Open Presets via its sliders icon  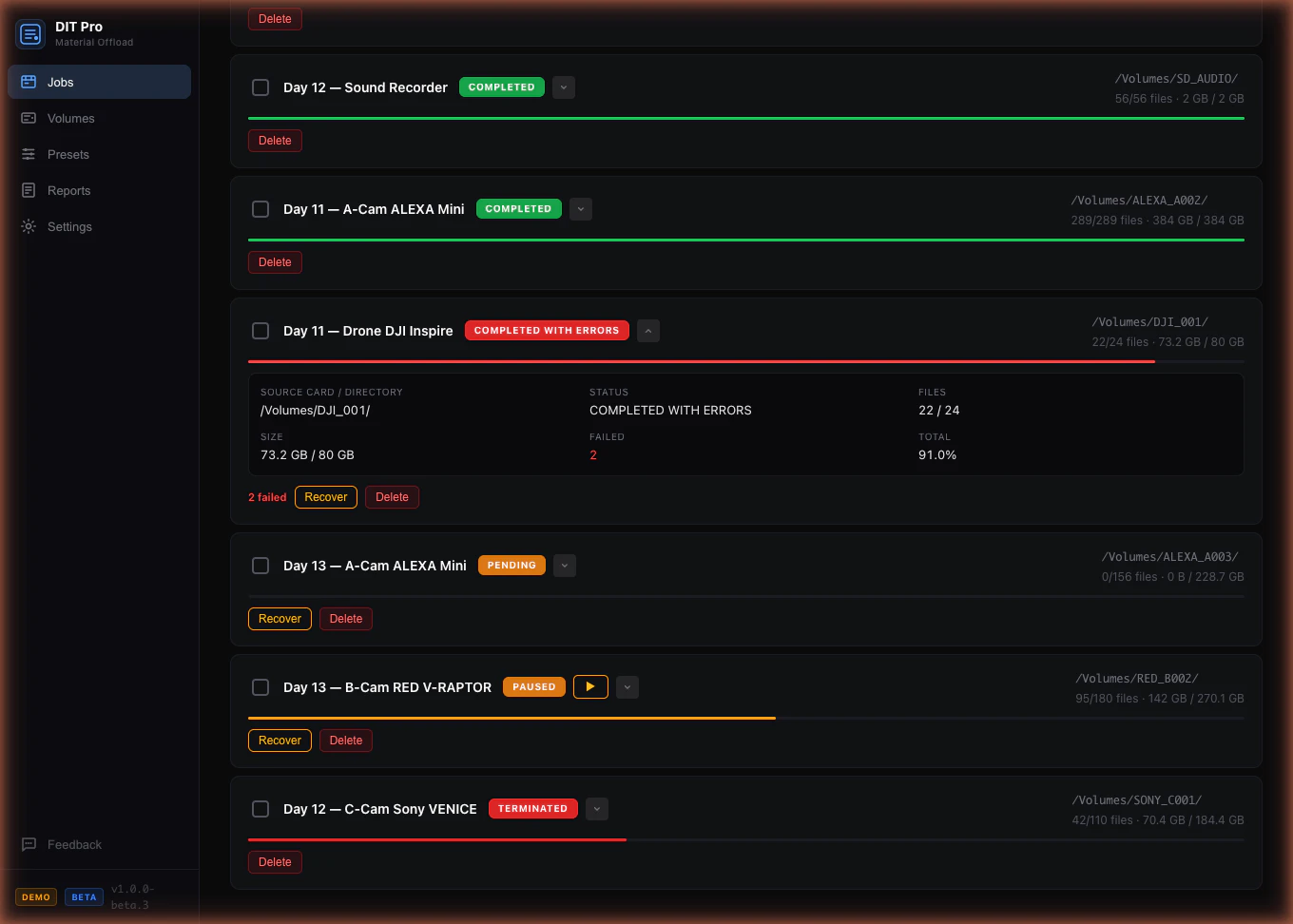coord(29,154)
